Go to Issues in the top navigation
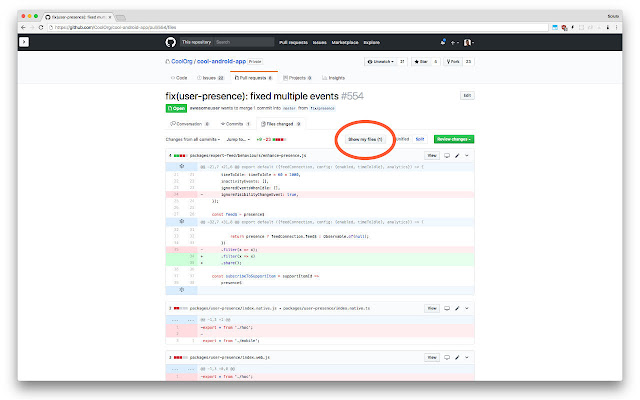Image resolution: width=640 pixels, height=400 pixels. click(x=320, y=42)
